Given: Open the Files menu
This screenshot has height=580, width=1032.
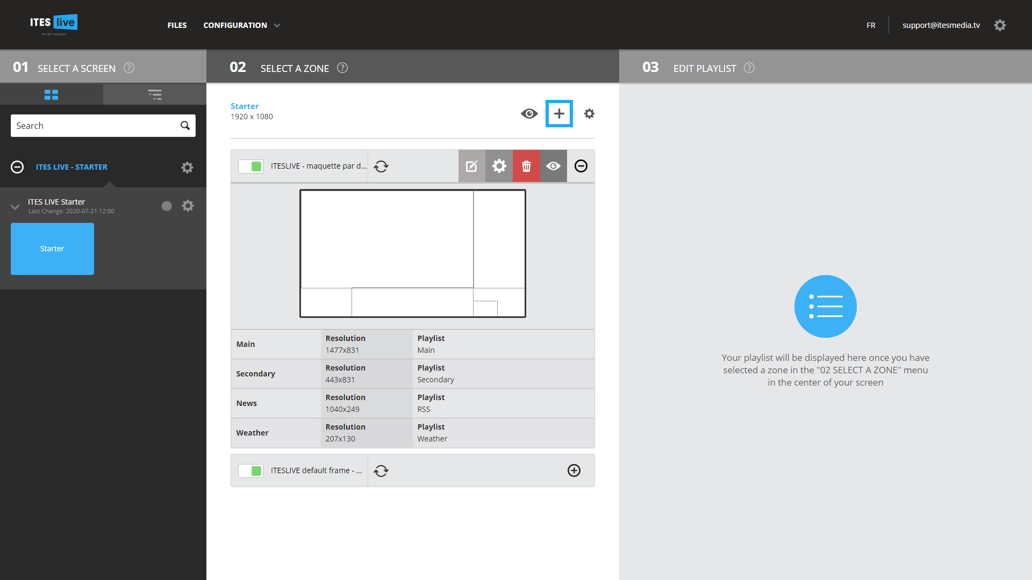Looking at the screenshot, I should [177, 25].
